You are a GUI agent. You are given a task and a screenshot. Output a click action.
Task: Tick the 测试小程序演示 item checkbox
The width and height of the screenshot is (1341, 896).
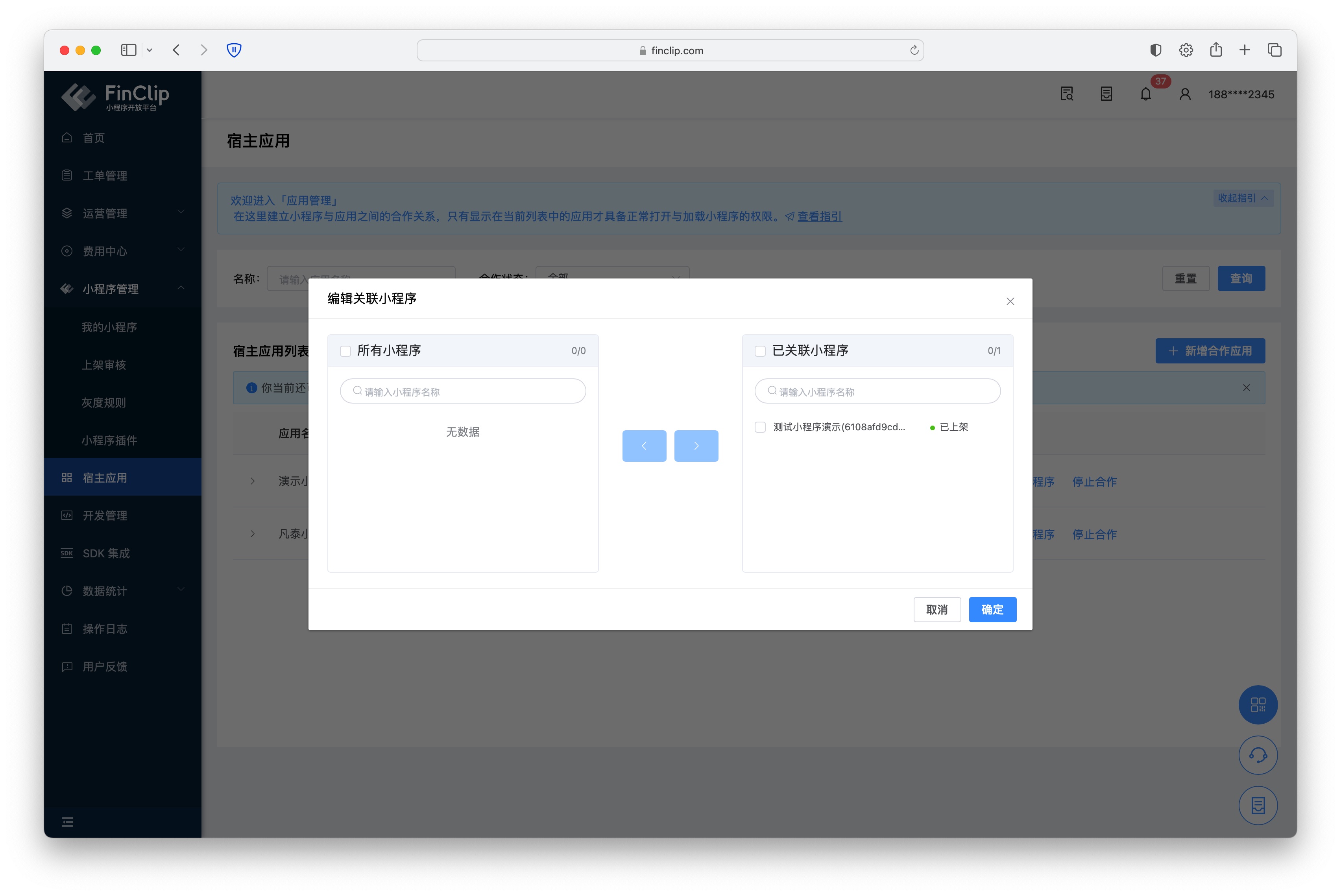click(760, 427)
